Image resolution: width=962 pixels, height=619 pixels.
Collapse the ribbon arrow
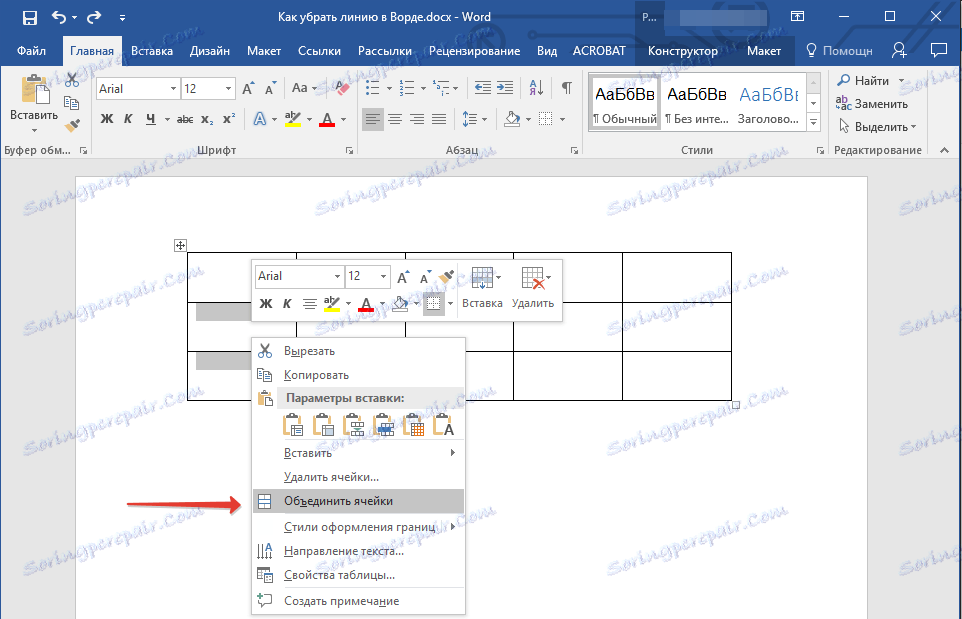click(x=944, y=150)
